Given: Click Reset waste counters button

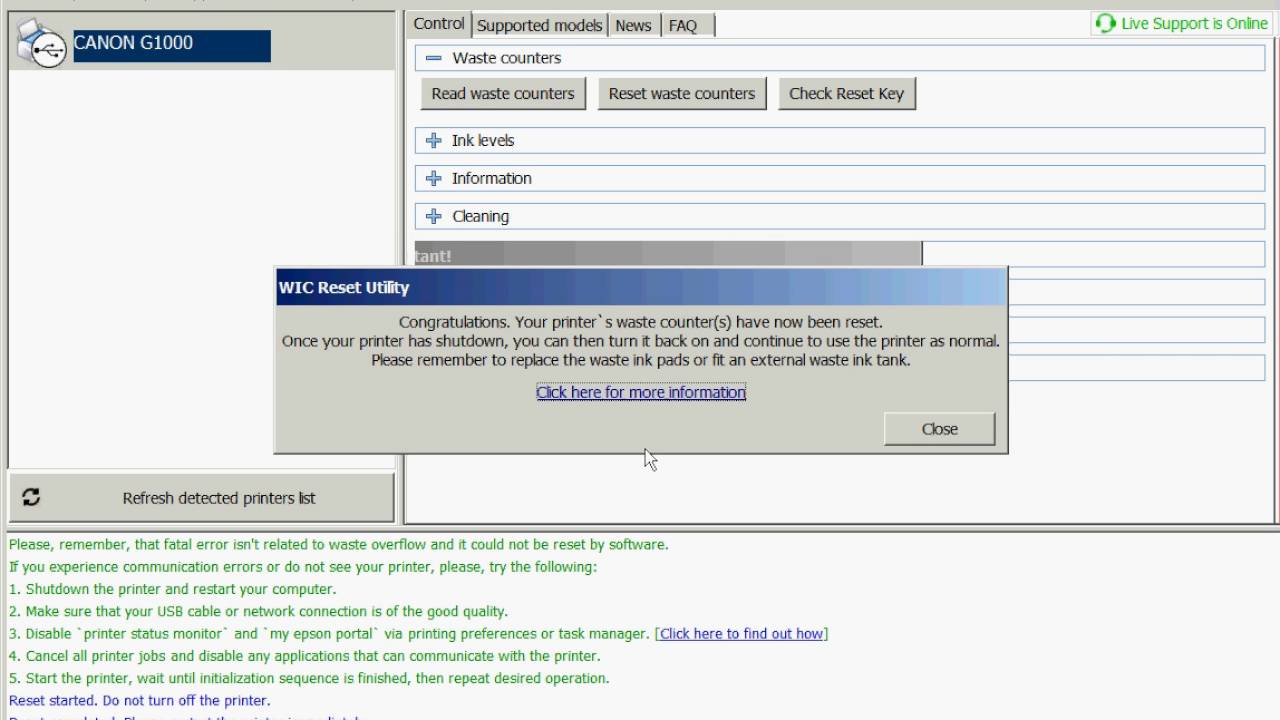Looking at the screenshot, I should (682, 93).
